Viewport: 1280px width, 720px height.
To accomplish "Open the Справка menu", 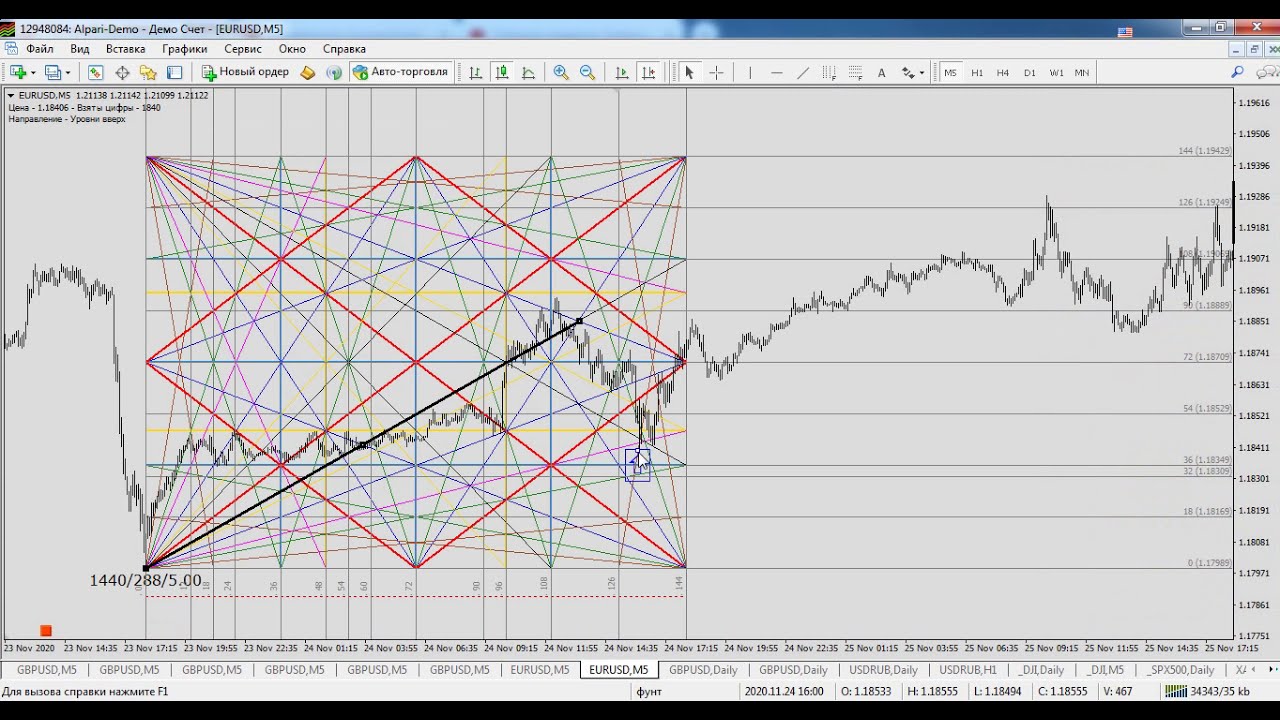I will click(x=344, y=48).
